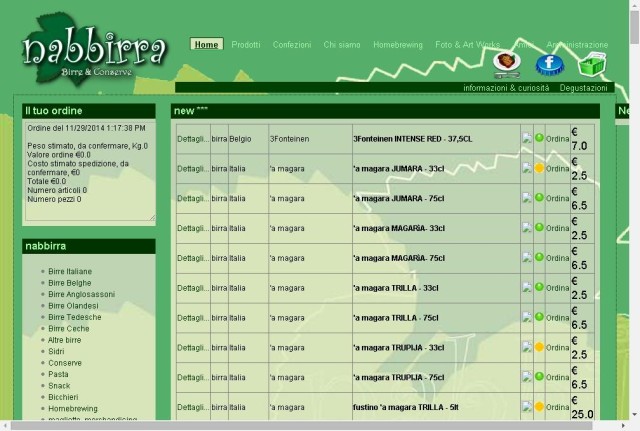The width and height of the screenshot is (640, 431).
Task: Click green availability dot for 3Fonteinen INTENSE RED
Action: [x=539, y=138]
